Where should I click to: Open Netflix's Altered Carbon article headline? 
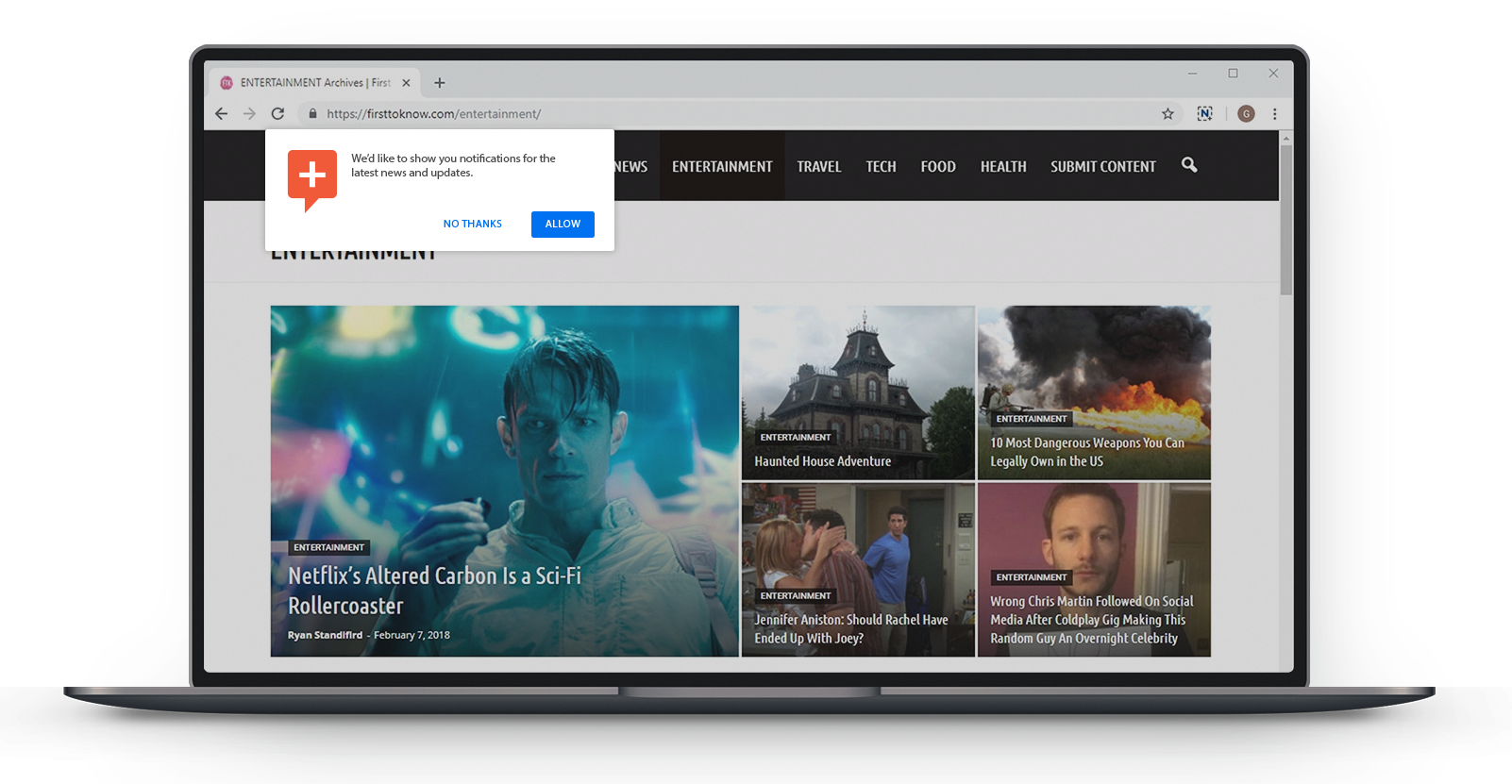[x=434, y=591]
